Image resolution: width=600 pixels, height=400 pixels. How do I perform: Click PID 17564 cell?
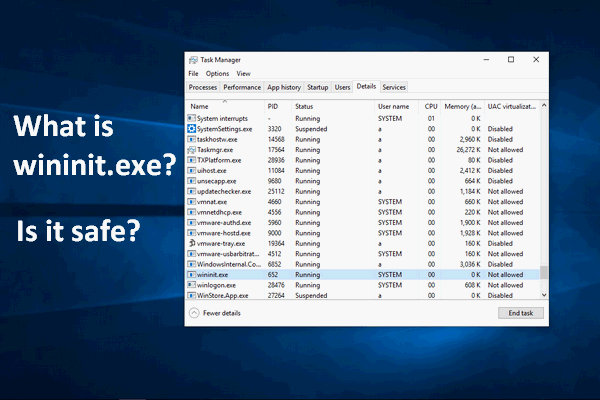pos(276,150)
